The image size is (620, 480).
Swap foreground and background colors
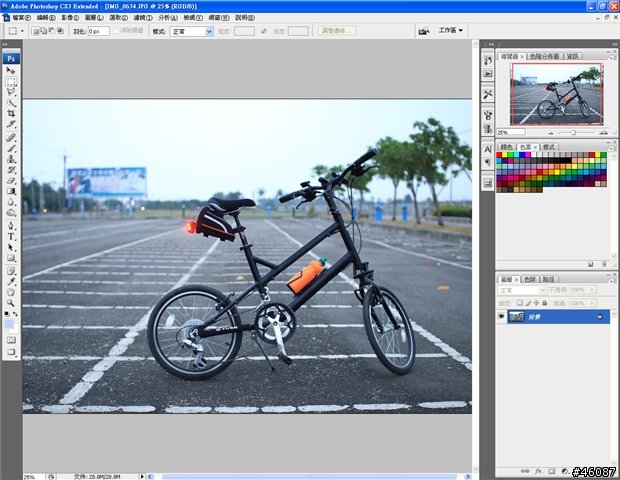[x=15, y=314]
